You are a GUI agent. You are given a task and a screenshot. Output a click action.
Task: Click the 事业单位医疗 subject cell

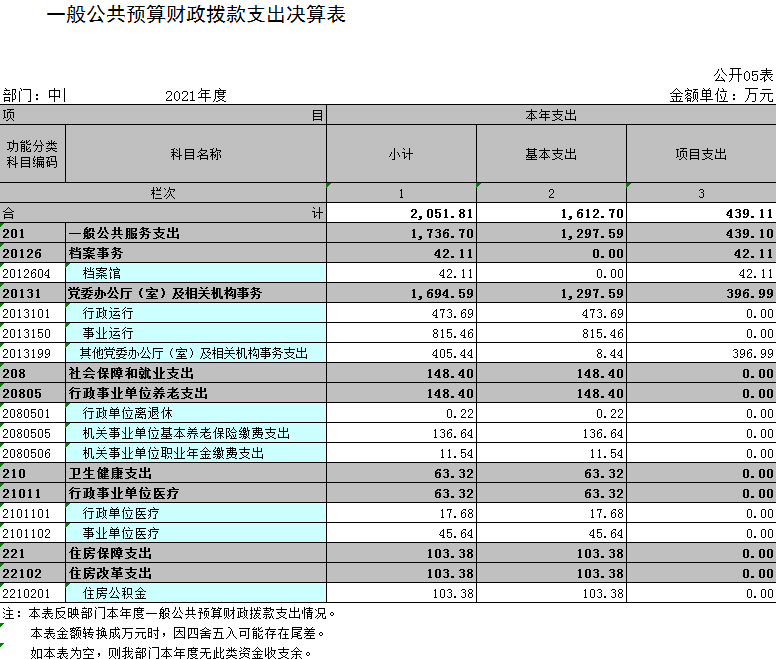tap(195, 533)
